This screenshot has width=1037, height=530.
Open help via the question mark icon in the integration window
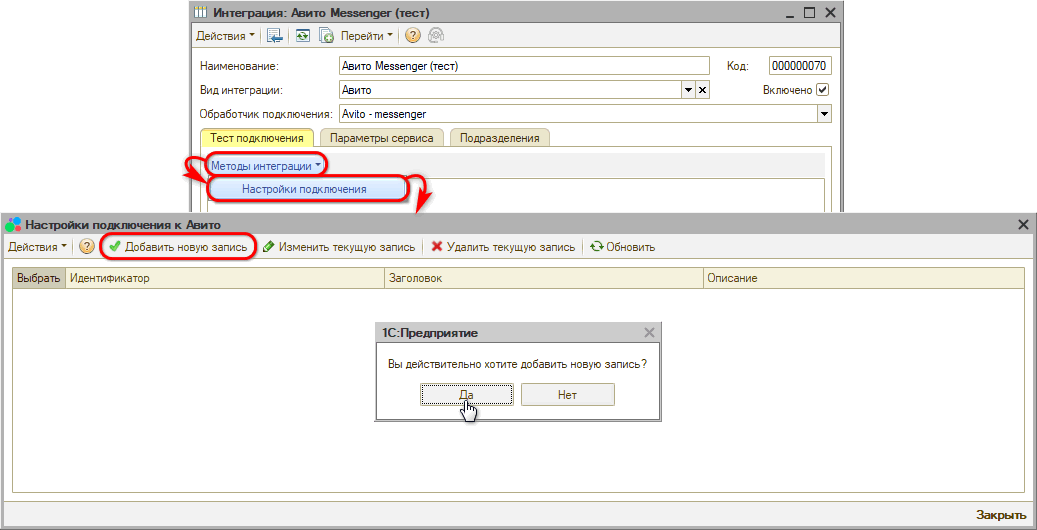[412, 36]
